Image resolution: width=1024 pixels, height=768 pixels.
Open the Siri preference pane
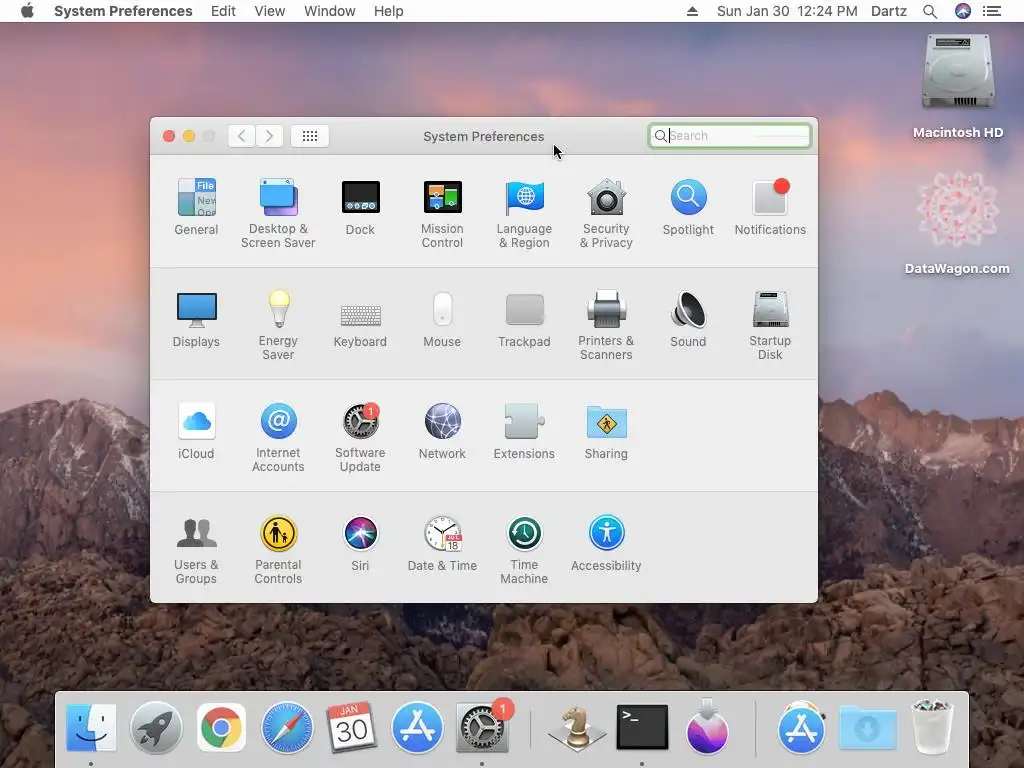[x=360, y=543]
